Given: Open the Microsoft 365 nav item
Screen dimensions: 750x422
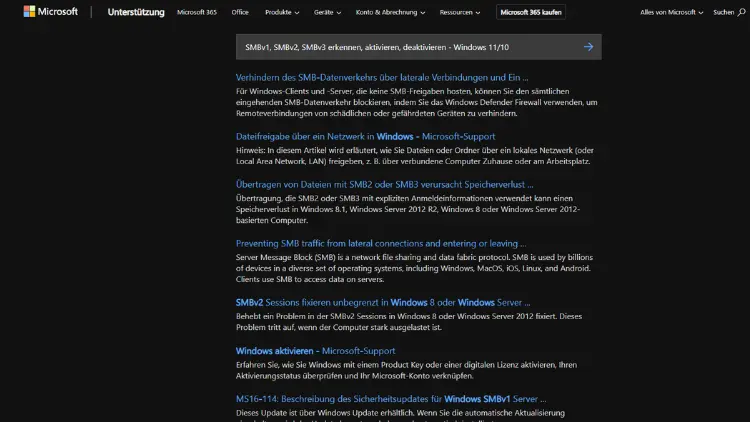Looking at the screenshot, I should (x=197, y=12).
